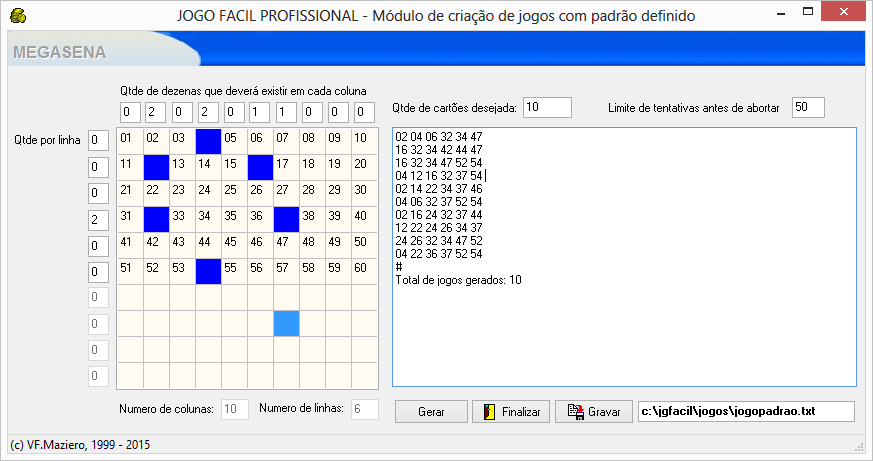
Task: Click the generated game line 02 16 24 32 37 44
Action: tap(439, 215)
